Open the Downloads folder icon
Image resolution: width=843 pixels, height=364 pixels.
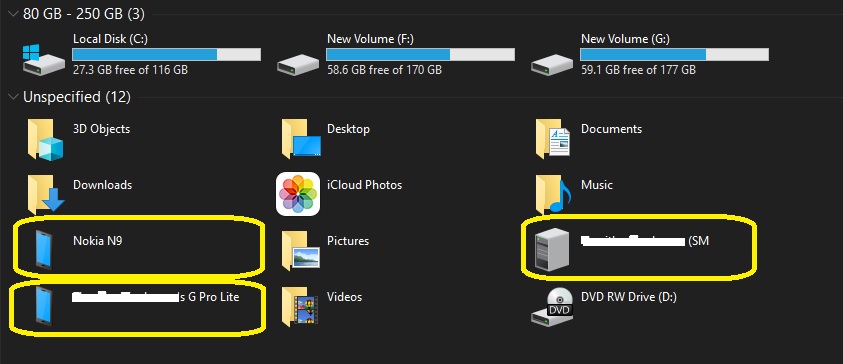(x=46, y=194)
